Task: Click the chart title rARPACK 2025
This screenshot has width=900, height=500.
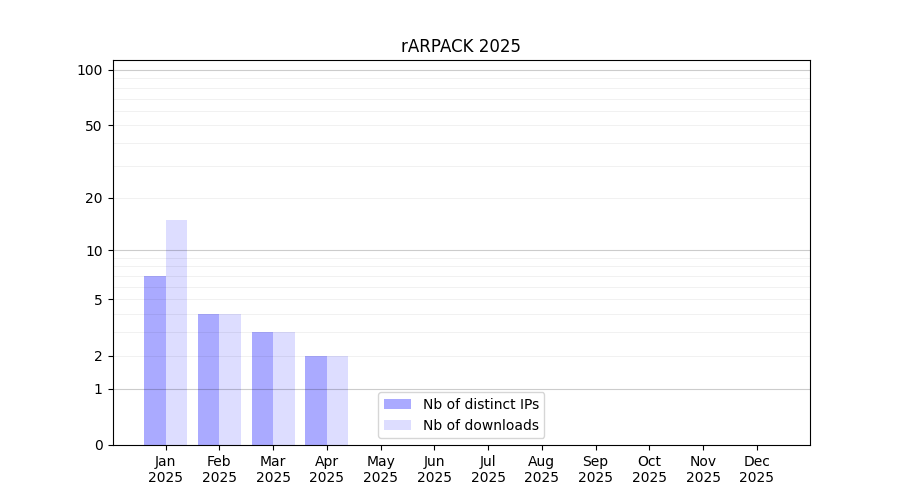Action: pyautogui.click(x=461, y=46)
